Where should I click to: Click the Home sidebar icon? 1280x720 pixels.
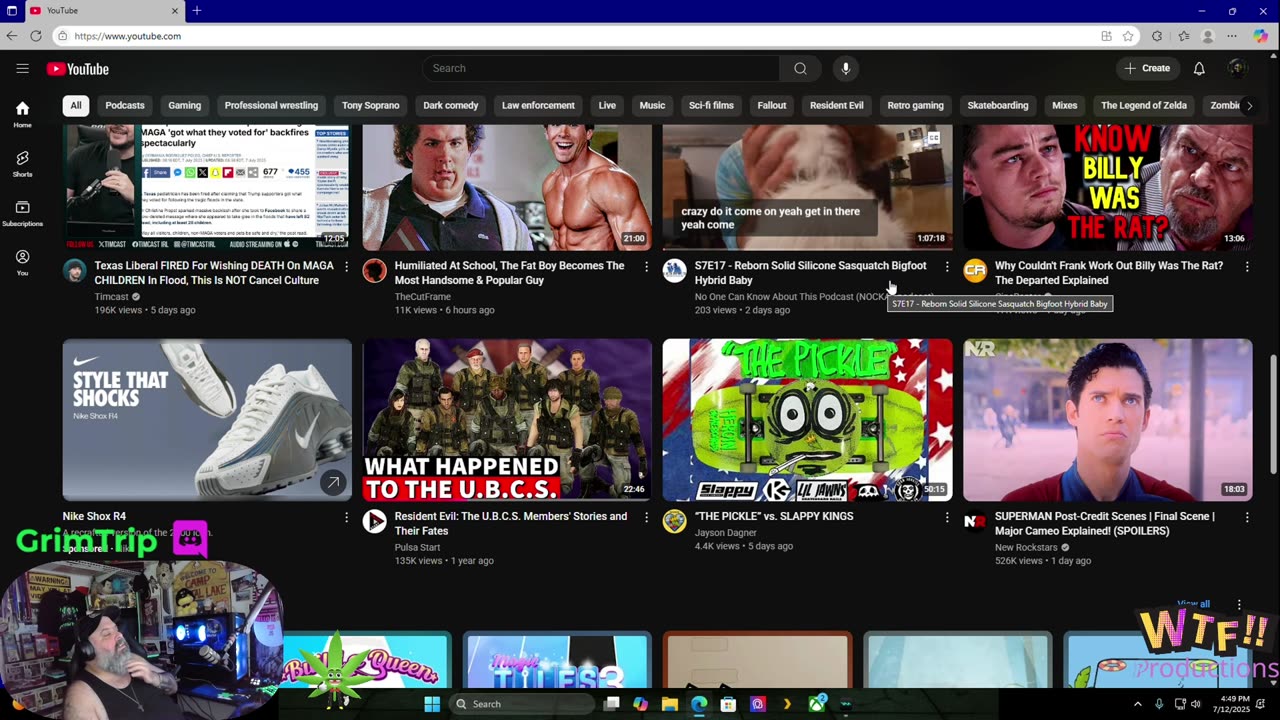(x=22, y=114)
